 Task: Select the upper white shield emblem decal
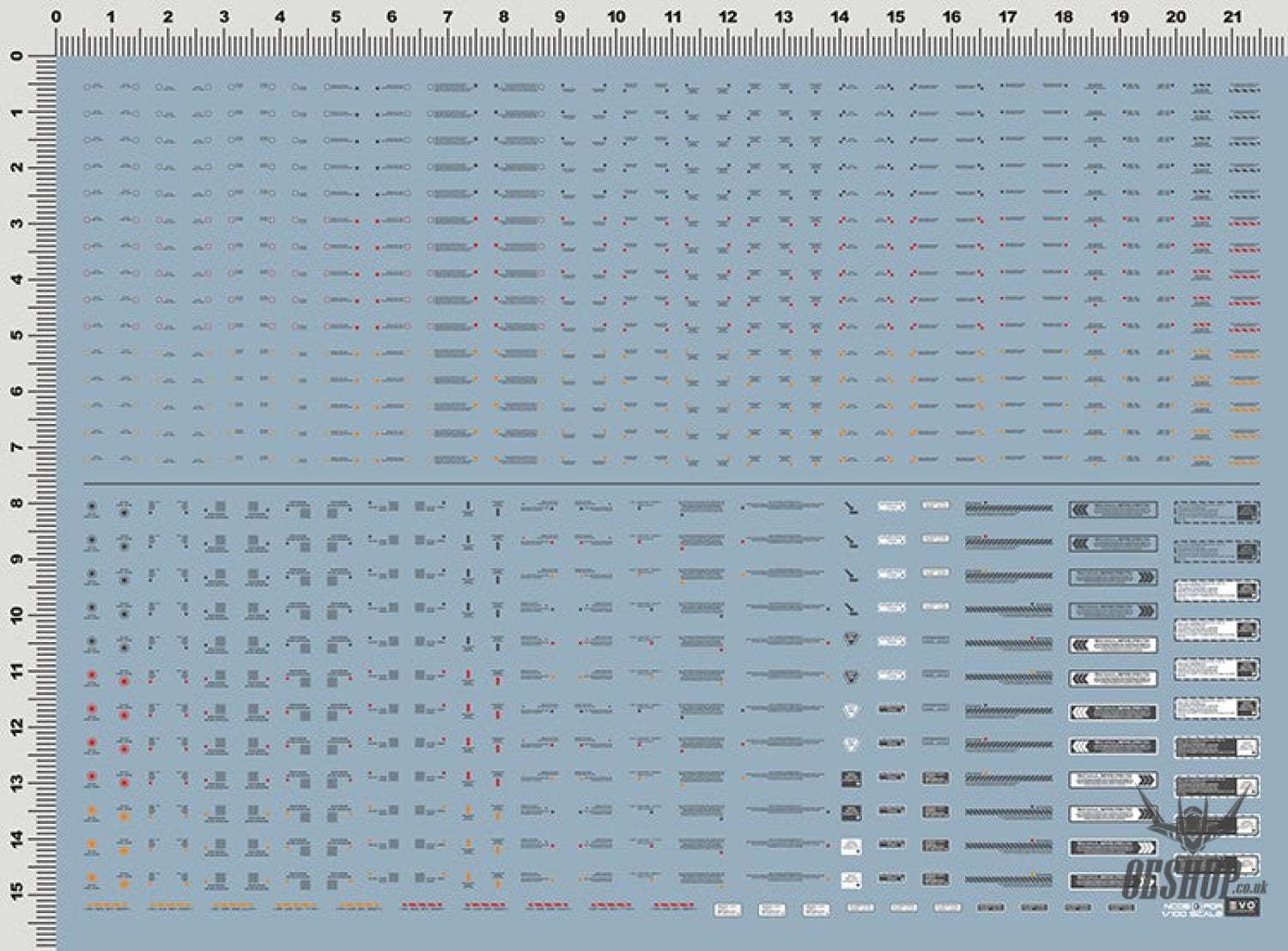(x=851, y=710)
